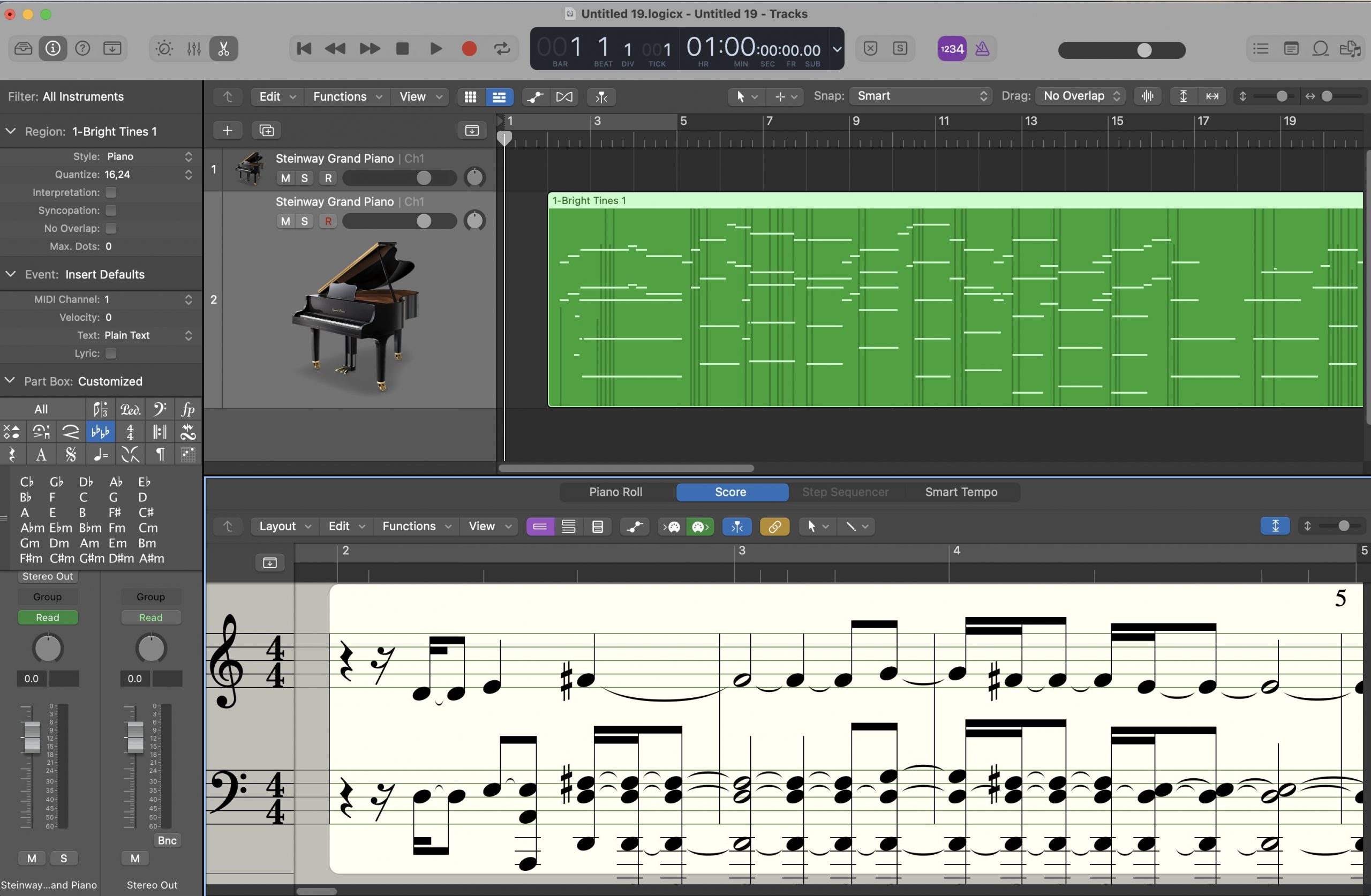
Task: Click the cycle/loop region icon
Action: tap(503, 48)
